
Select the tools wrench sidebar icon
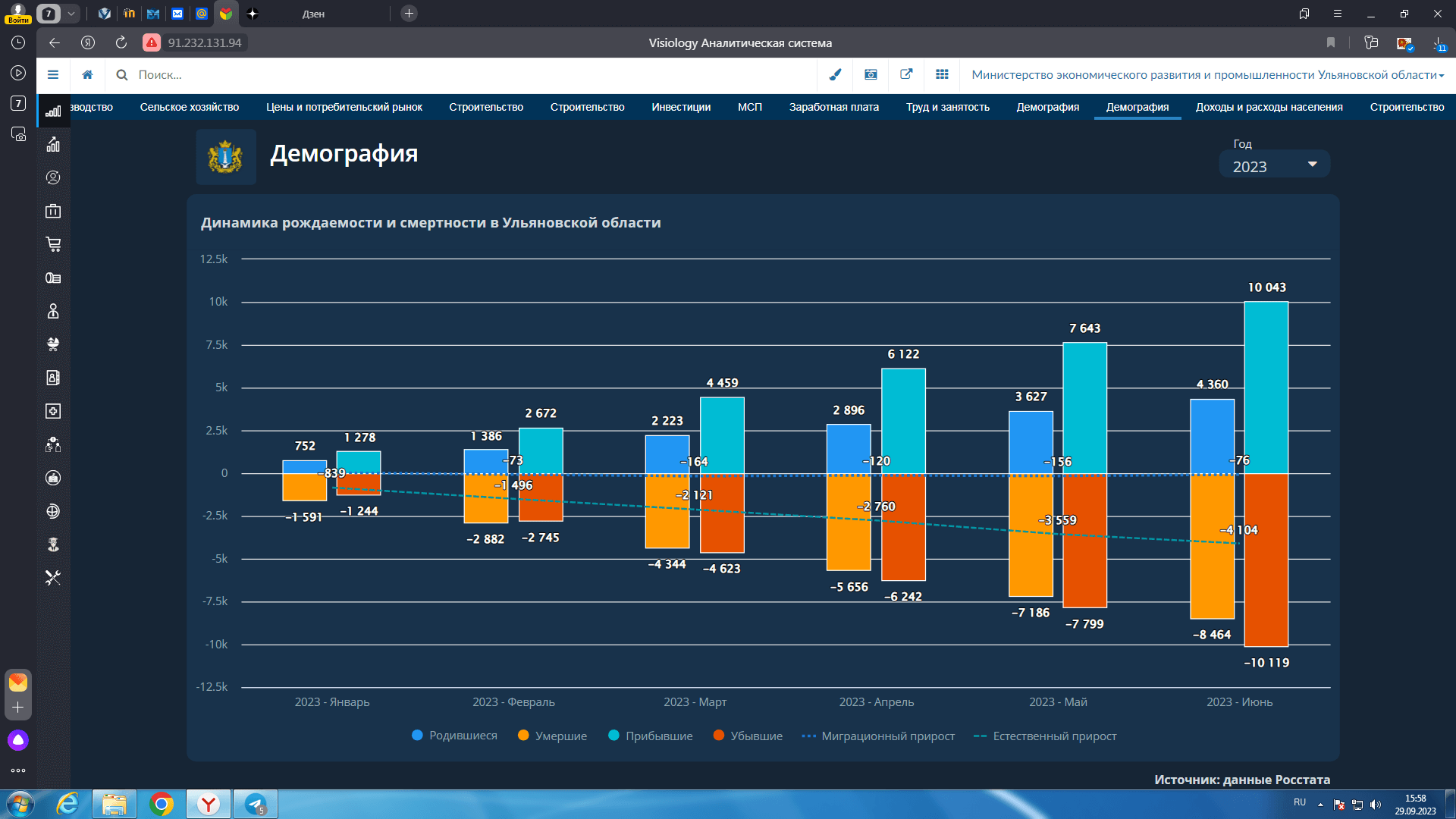pyautogui.click(x=53, y=578)
